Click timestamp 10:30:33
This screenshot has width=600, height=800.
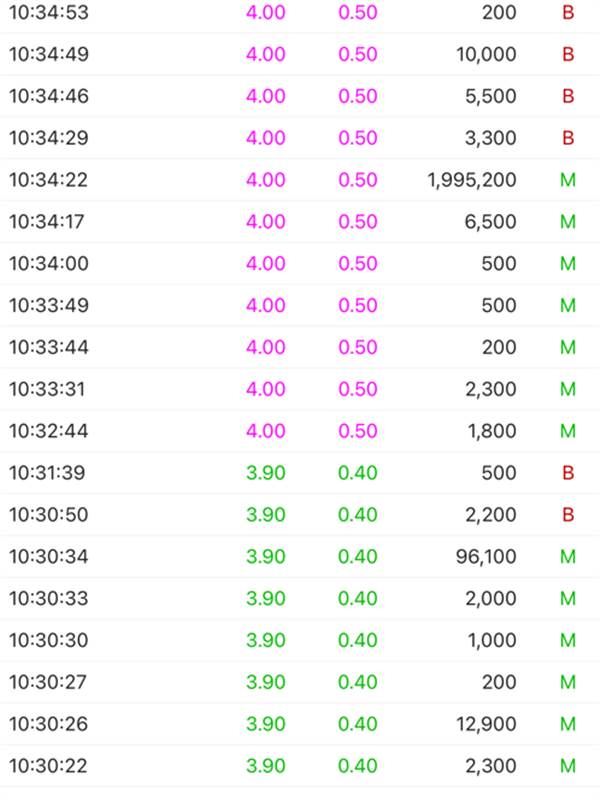(x=48, y=599)
